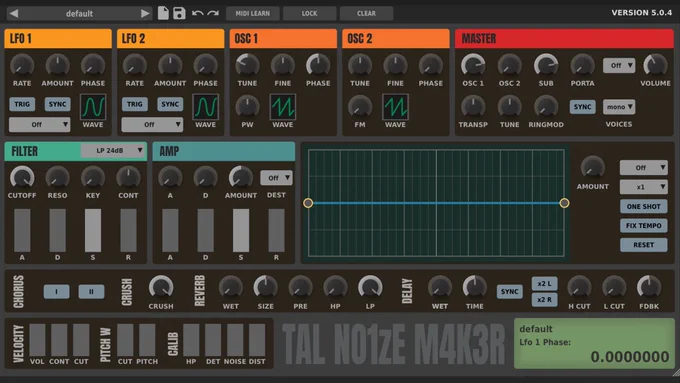Viewport: 680px width, 383px height.
Task: Click the Delay TIME knob
Action: (x=474, y=287)
